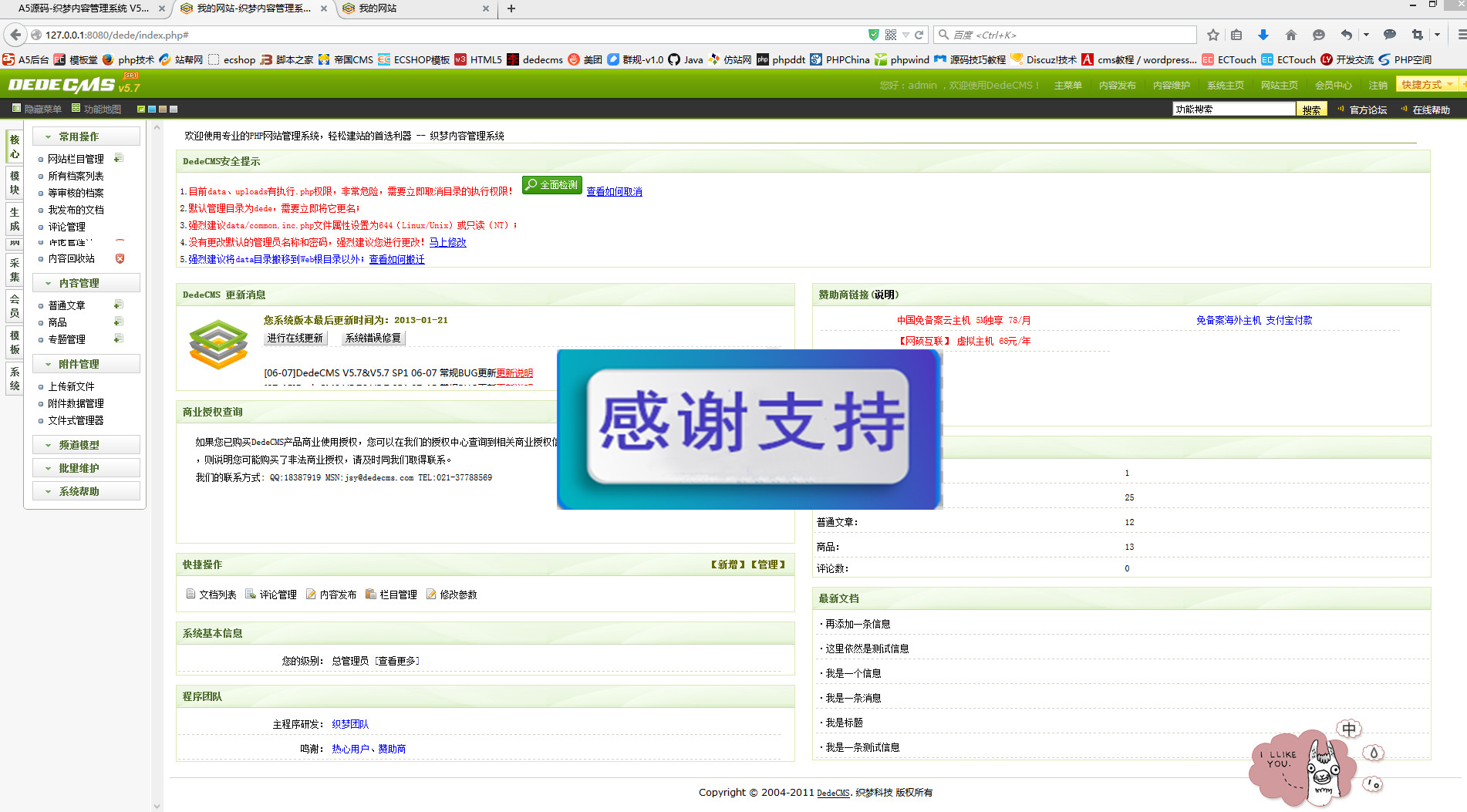Expand the 频道模型 section
1467x812 pixels.
(86, 445)
